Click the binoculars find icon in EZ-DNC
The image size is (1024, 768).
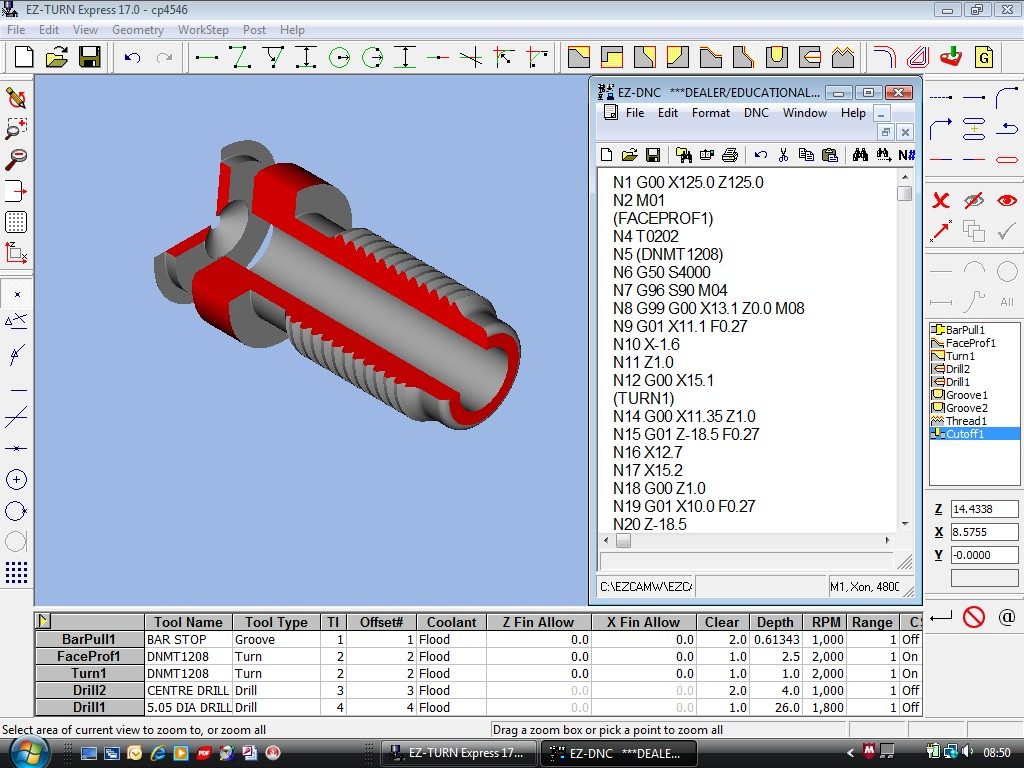[860, 155]
